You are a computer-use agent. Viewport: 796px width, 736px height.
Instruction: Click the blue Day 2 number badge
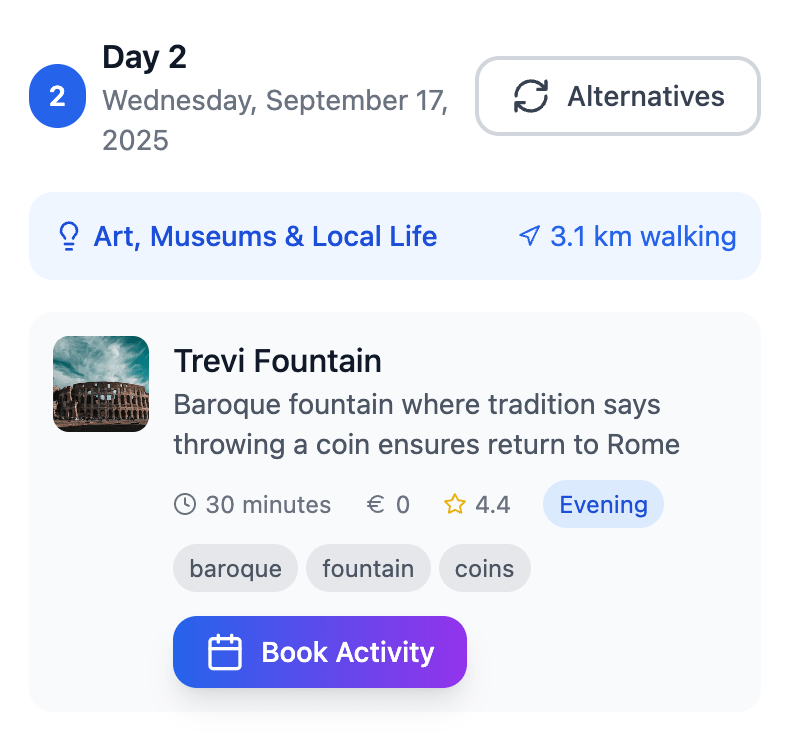[57, 97]
